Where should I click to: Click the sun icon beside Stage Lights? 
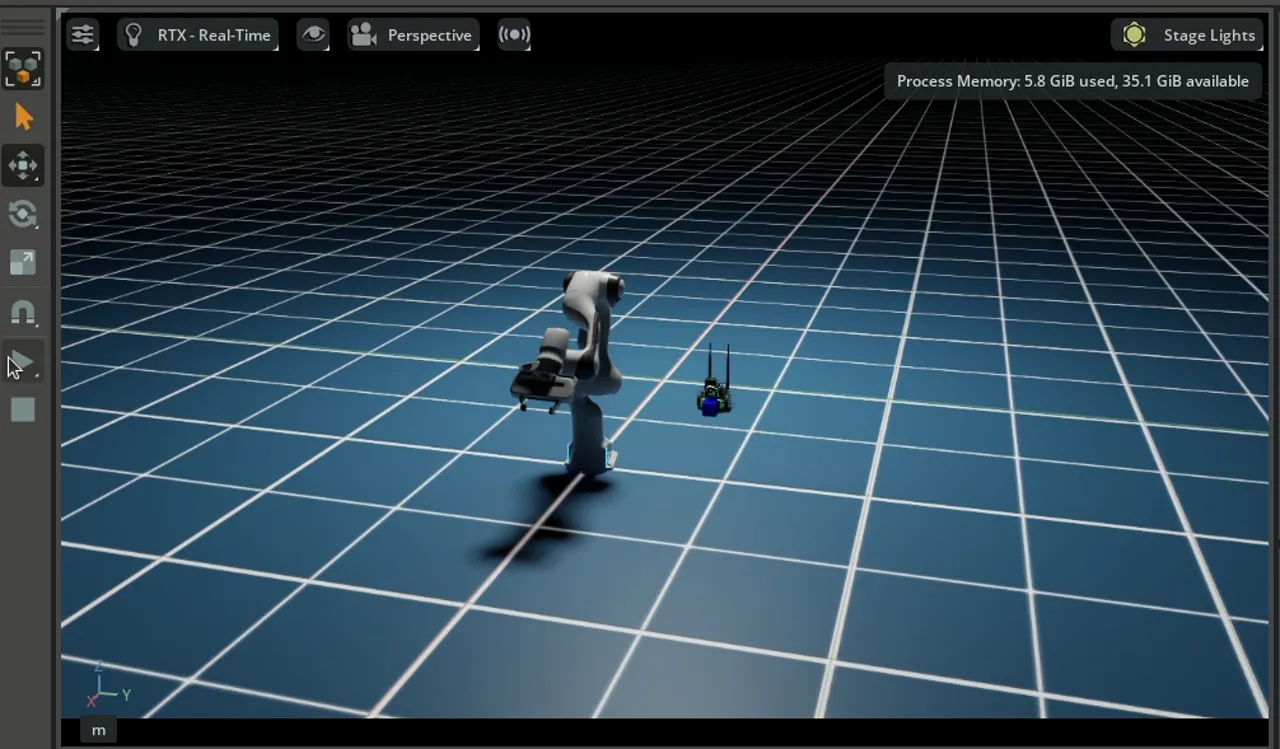[x=1134, y=35]
